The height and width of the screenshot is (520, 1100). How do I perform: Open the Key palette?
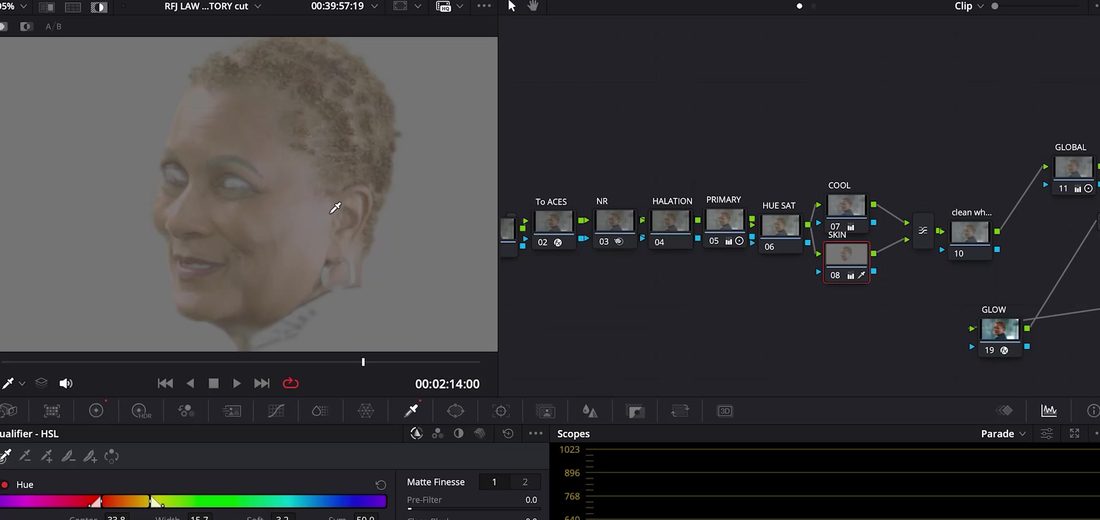(x=635, y=411)
